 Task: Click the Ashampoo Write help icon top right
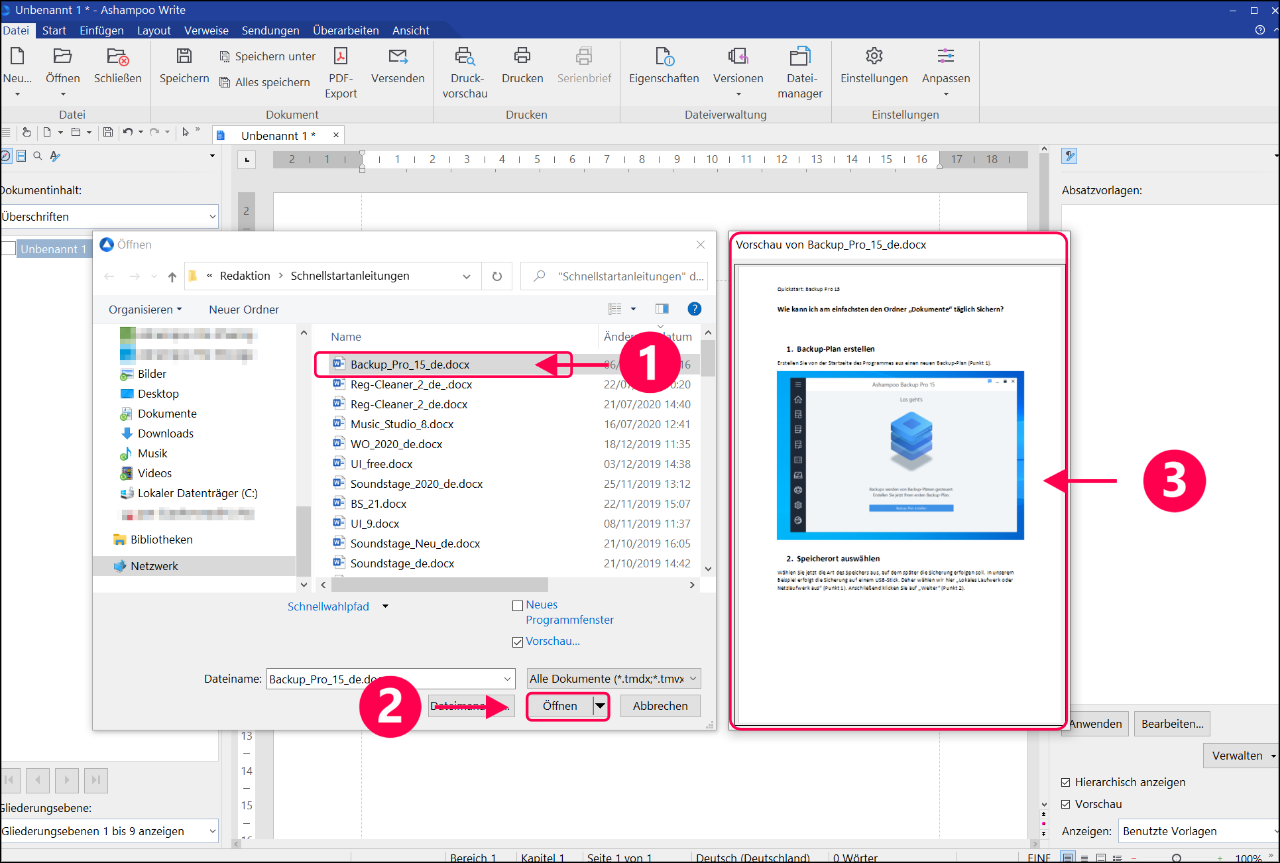(1260, 31)
